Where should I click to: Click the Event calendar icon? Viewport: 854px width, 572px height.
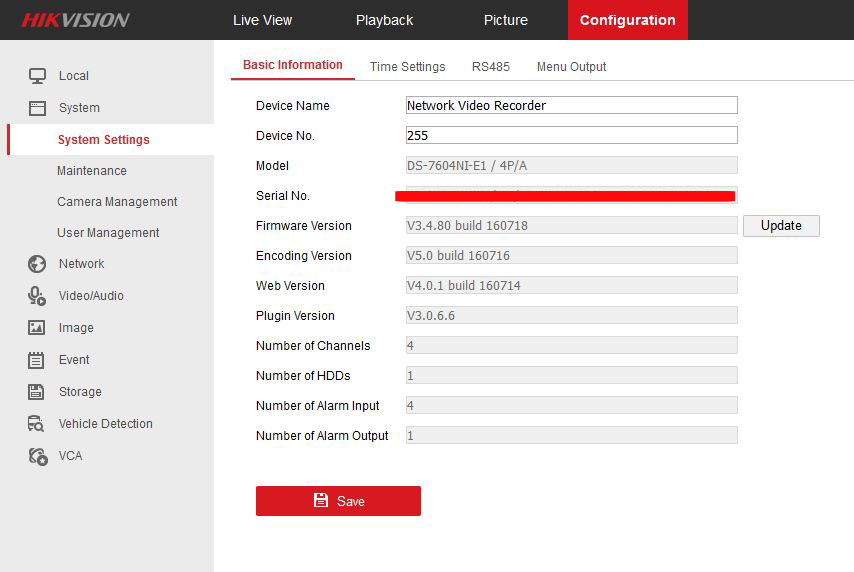coord(37,360)
